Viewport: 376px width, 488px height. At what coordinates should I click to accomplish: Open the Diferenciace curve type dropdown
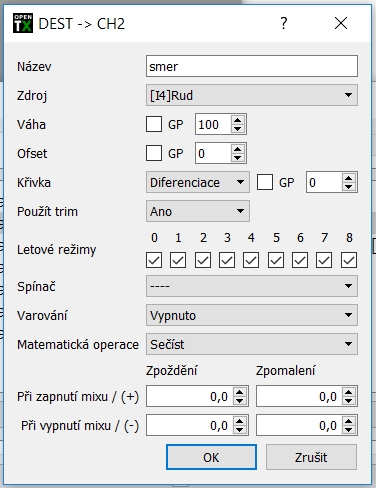pos(198,182)
